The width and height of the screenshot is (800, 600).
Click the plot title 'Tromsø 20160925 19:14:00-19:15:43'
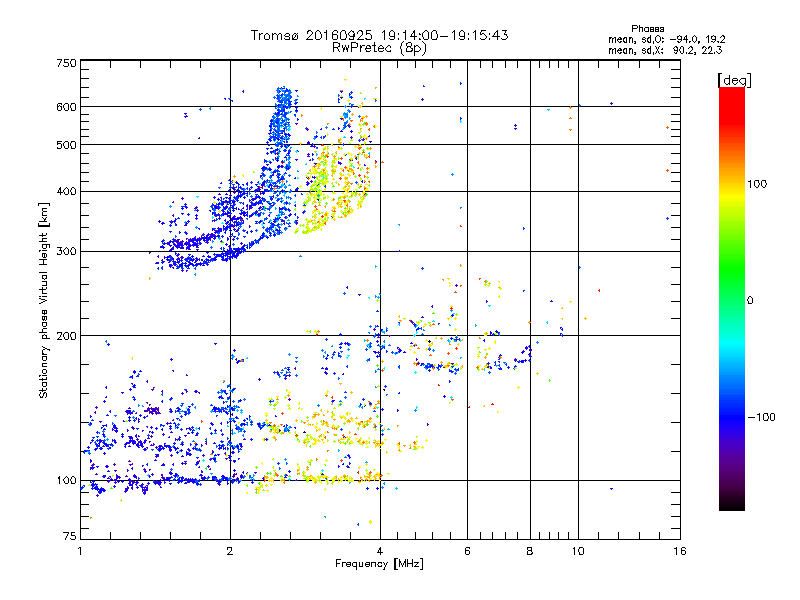coord(379,35)
